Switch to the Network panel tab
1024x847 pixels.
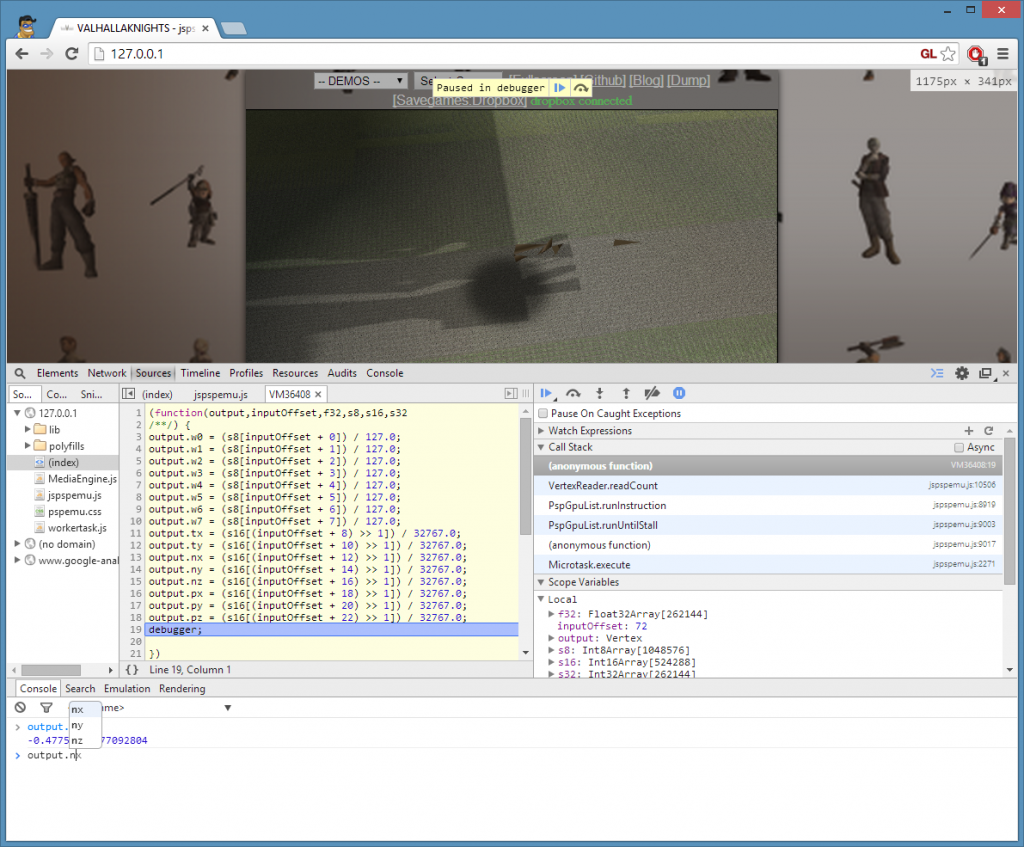pos(107,373)
